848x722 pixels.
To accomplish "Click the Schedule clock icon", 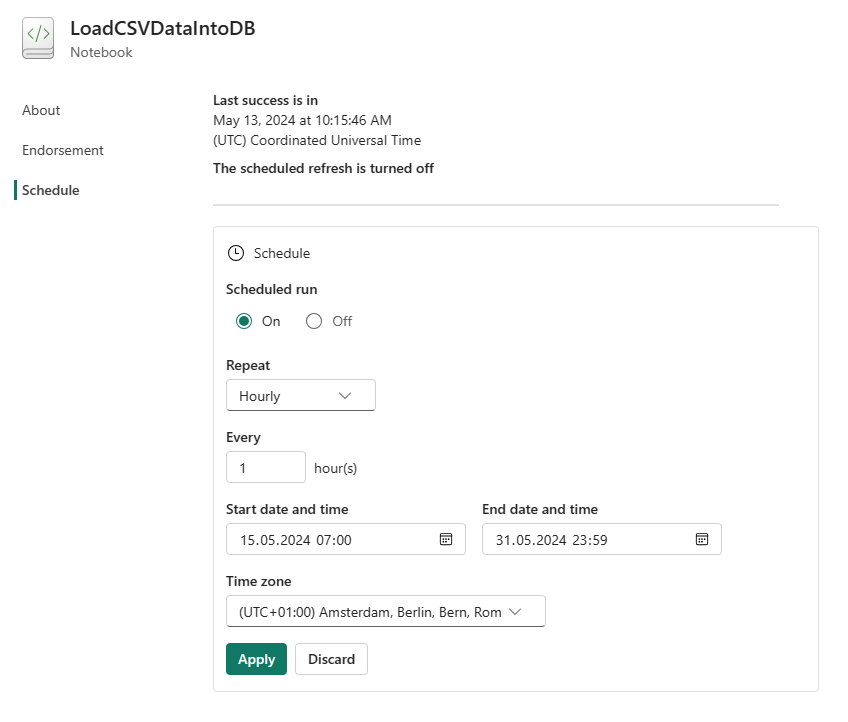I will click(x=236, y=253).
